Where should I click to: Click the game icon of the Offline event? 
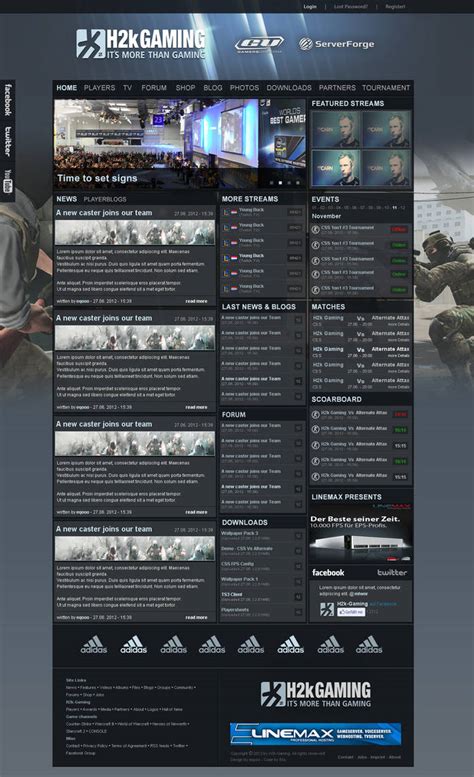[316, 229]
